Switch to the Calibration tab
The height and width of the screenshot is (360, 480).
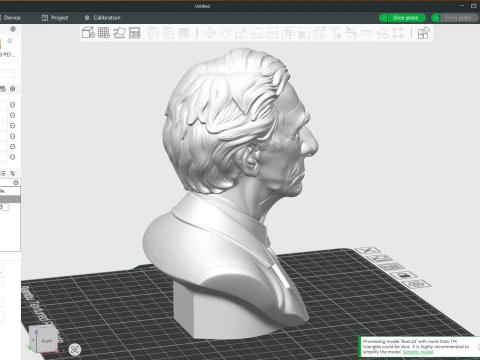pos(103,18)
